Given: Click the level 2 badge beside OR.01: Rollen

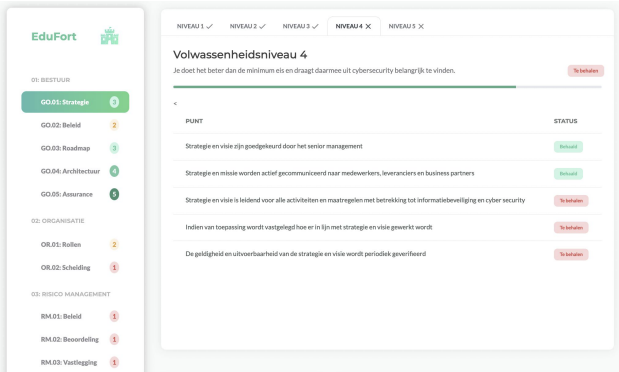Looking at the screenshot, I should point(114,244).
